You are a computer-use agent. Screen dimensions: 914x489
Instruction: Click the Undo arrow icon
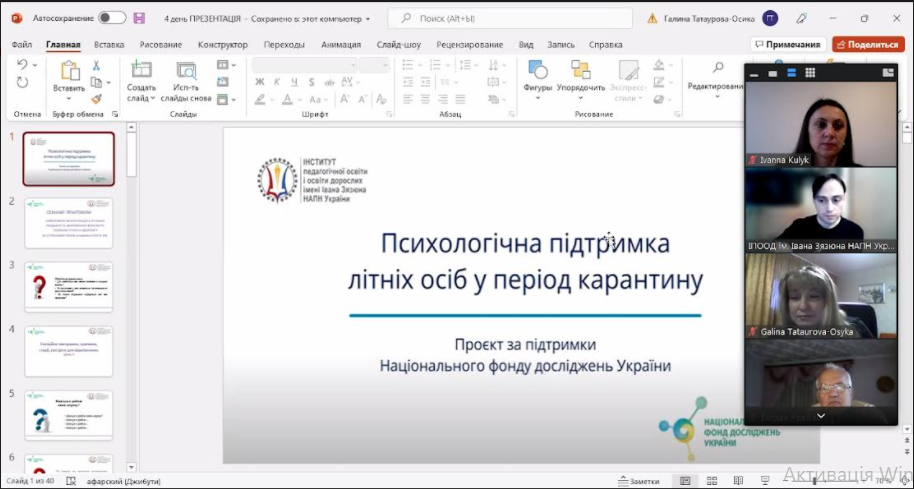22,65
